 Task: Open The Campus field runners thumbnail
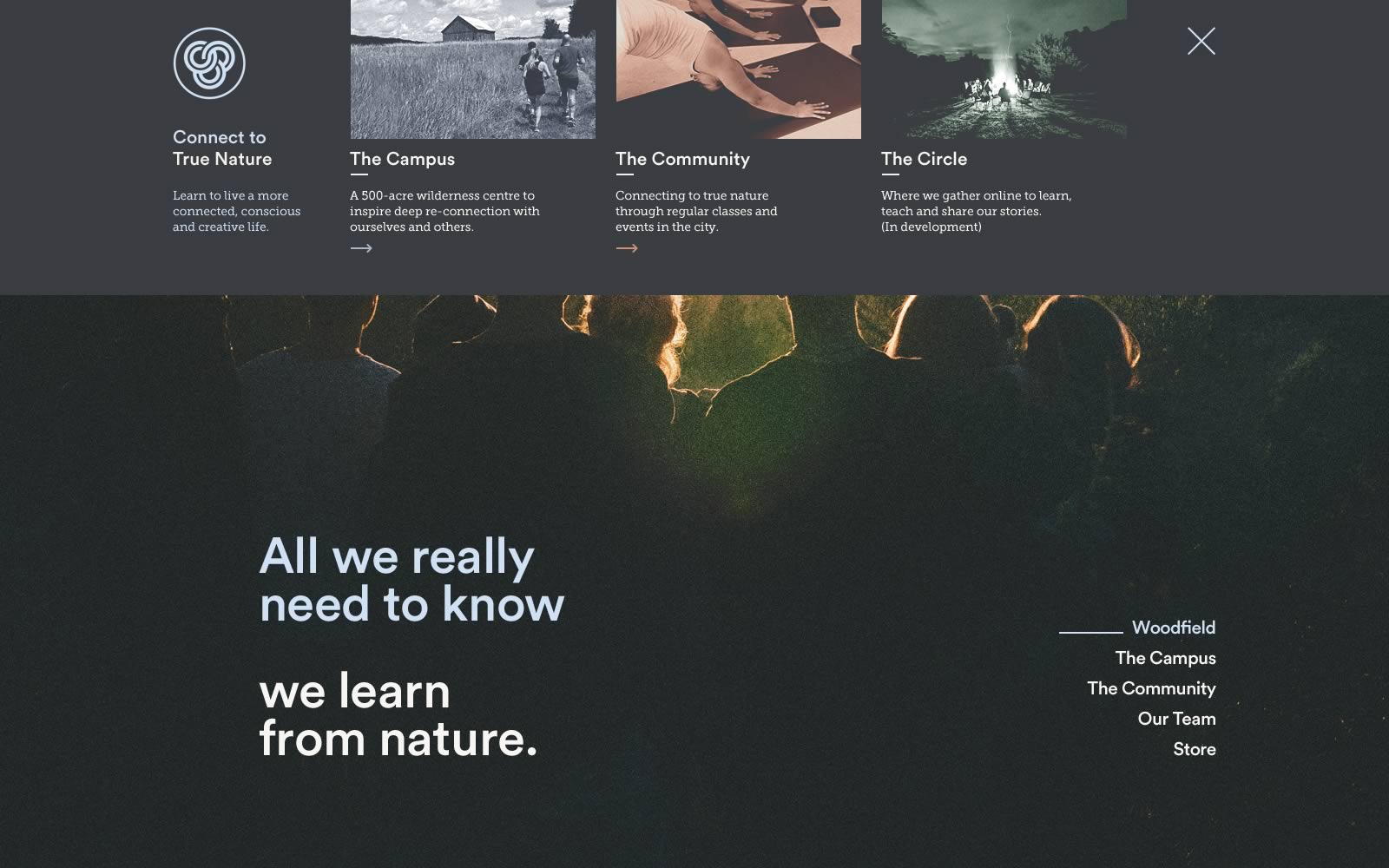point(473,69)
